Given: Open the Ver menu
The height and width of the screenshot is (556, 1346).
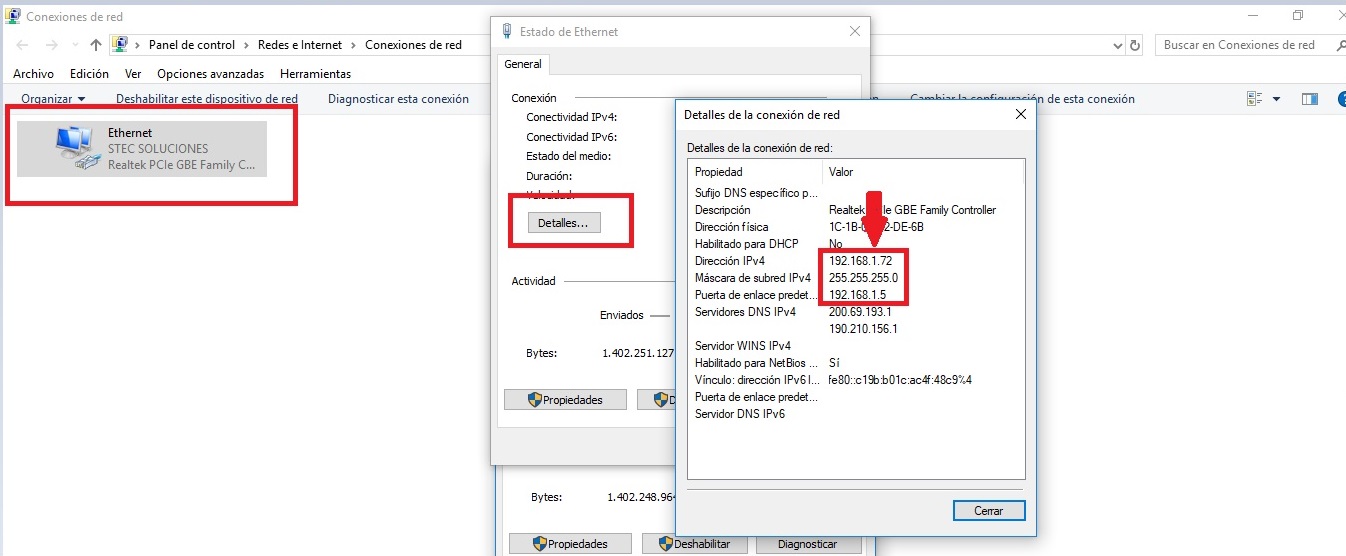Looking at the screenshot, I should (133, 74).
